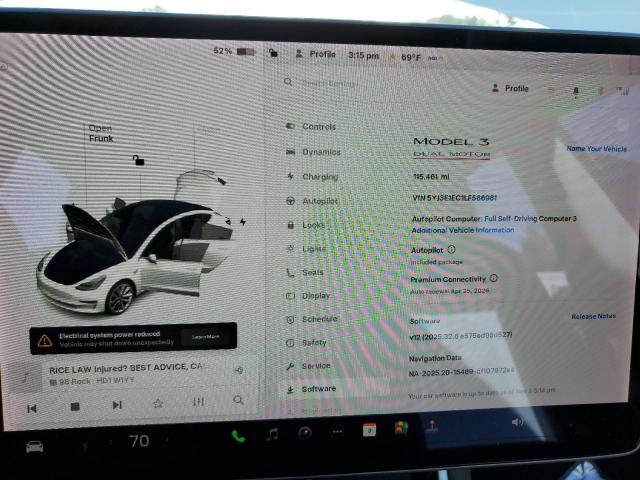Skip to previous track

click(x=32, y=408)
